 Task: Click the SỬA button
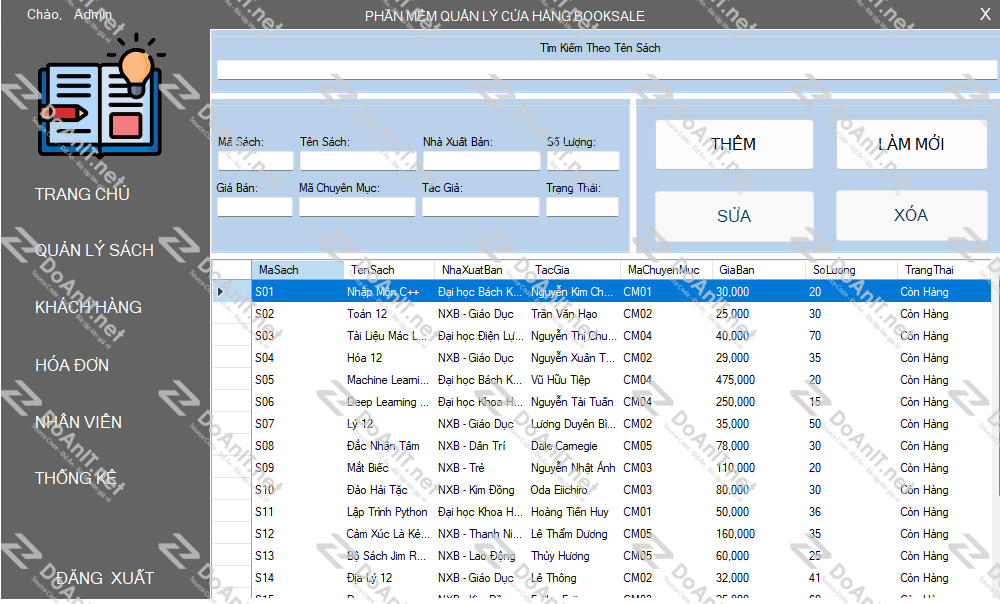click(734, 216)
